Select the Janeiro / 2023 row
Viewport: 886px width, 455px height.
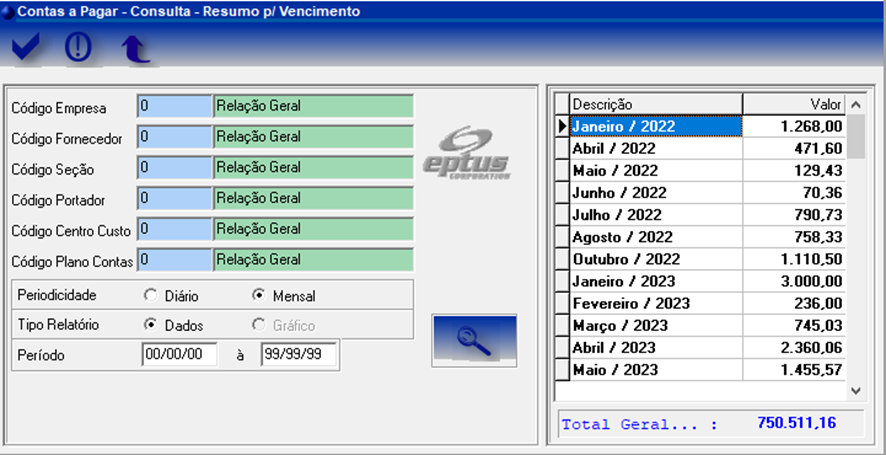655,281
